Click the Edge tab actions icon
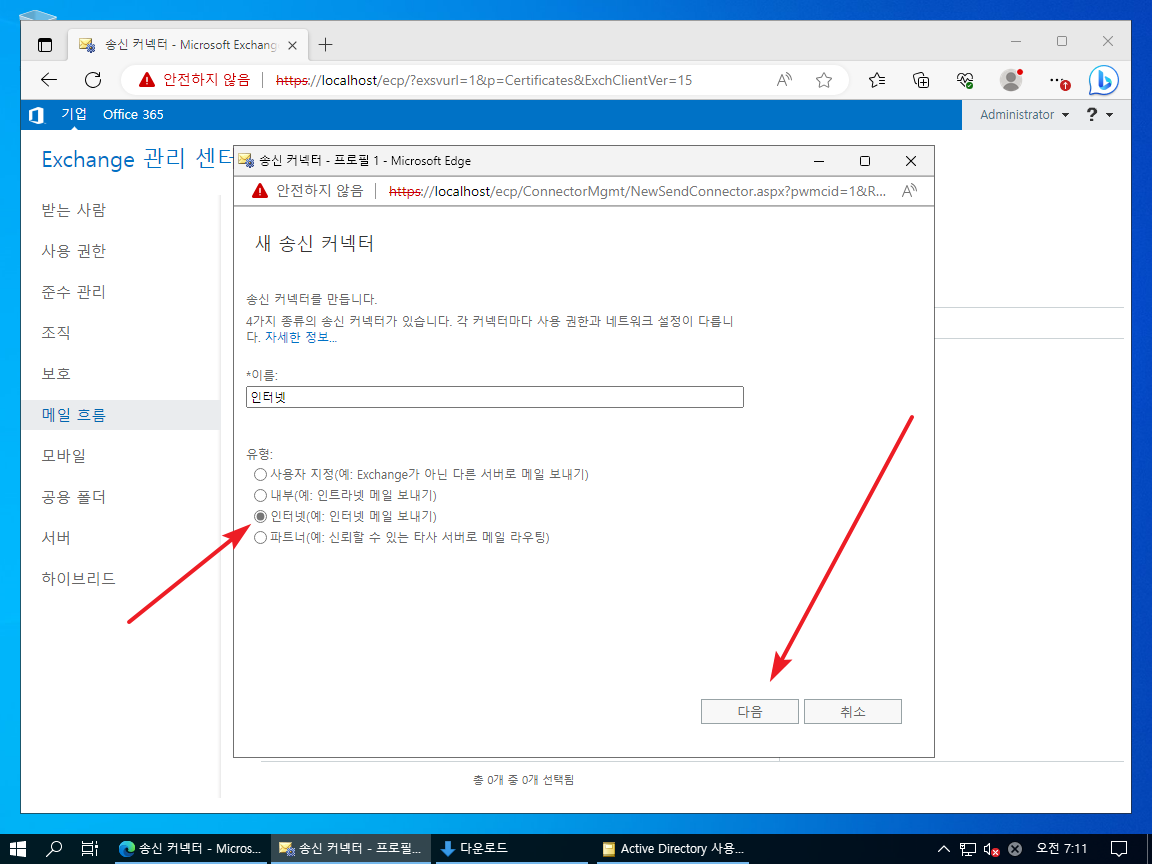This screenshot has width=1152, height=864. (x=45, y=45)
